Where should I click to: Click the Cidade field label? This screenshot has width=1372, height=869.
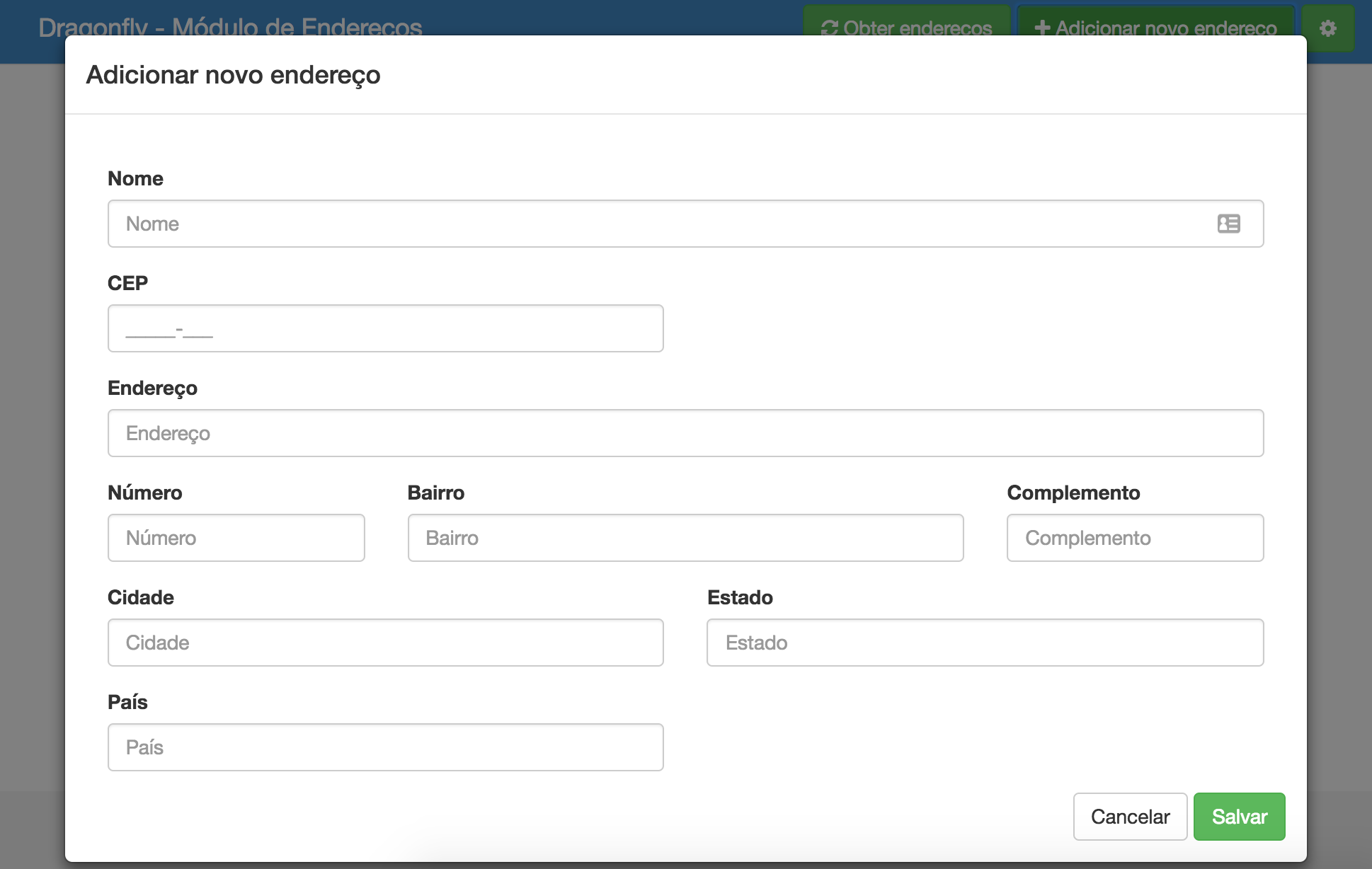[140, 597]
